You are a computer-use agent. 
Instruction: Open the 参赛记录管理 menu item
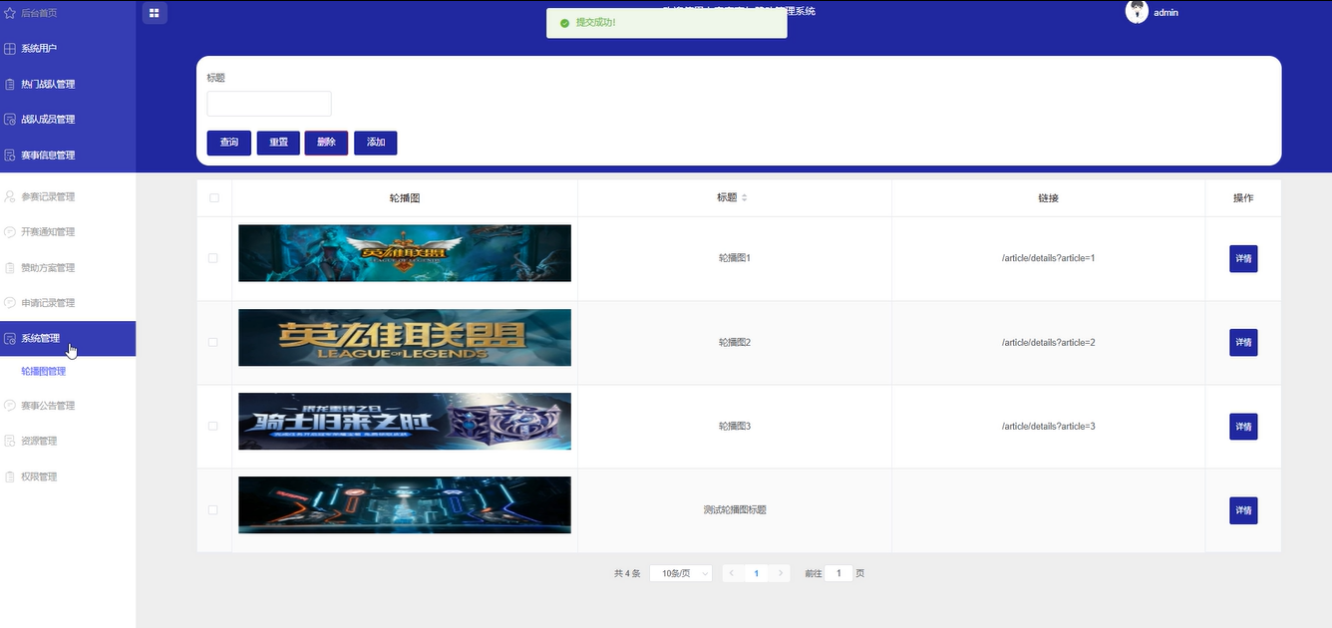coord(68,196)
